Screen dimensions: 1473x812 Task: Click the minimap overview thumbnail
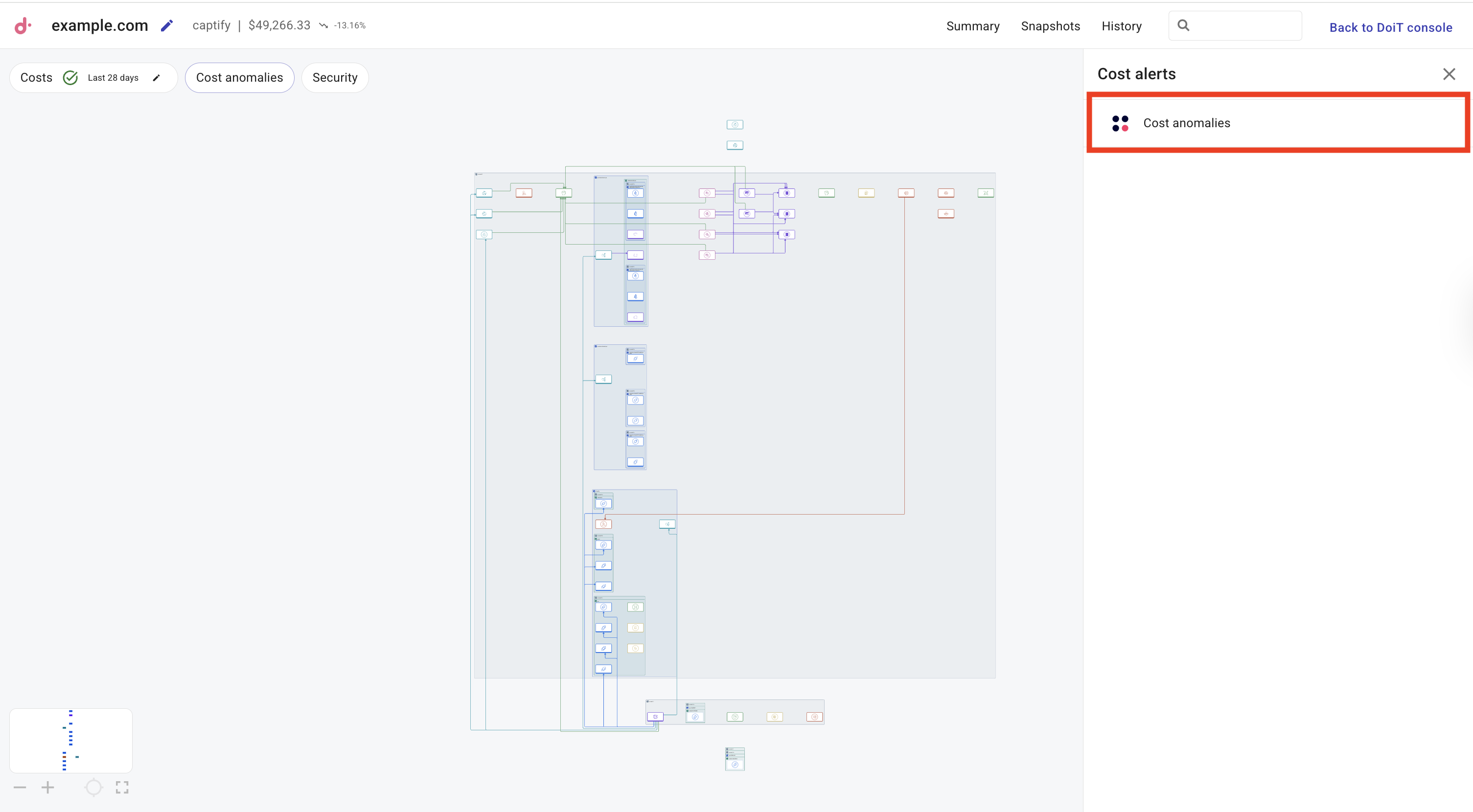(71, 741)
